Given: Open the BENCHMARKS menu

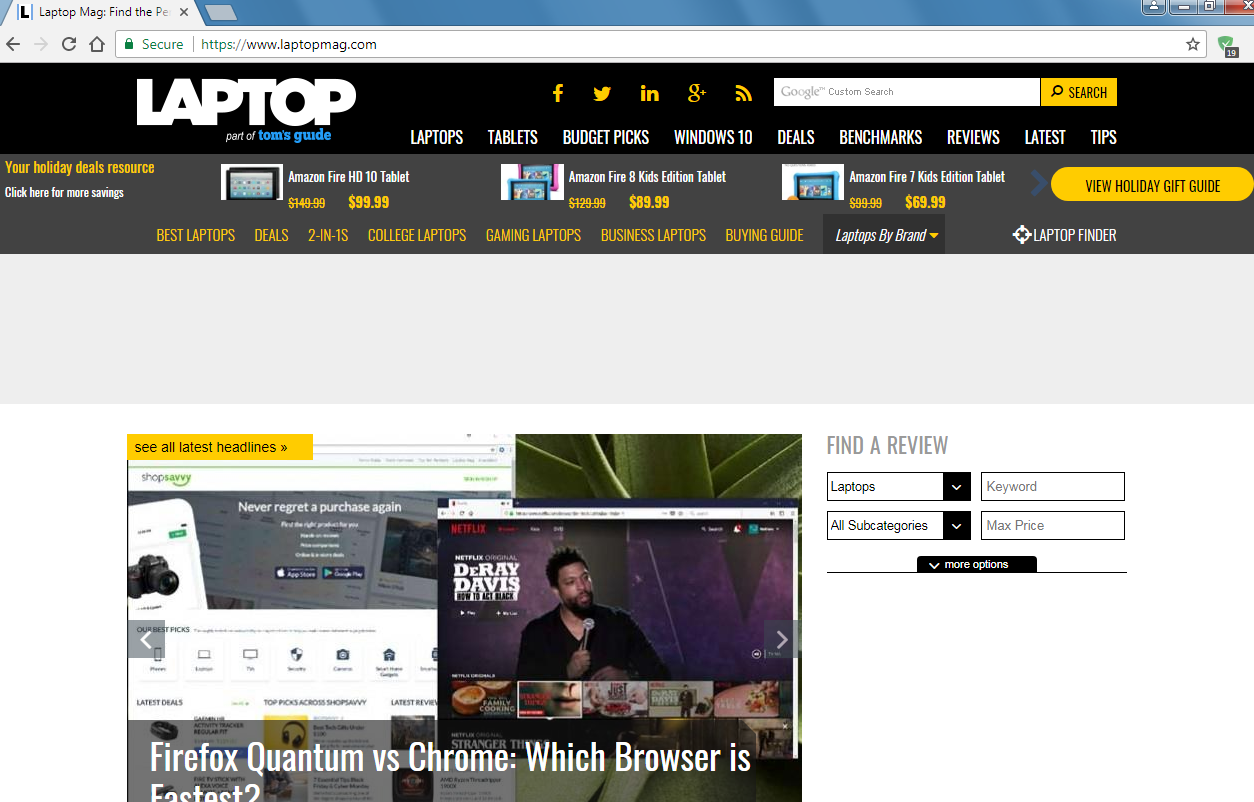Looking at the screenshot, I should tap(881, 137).
